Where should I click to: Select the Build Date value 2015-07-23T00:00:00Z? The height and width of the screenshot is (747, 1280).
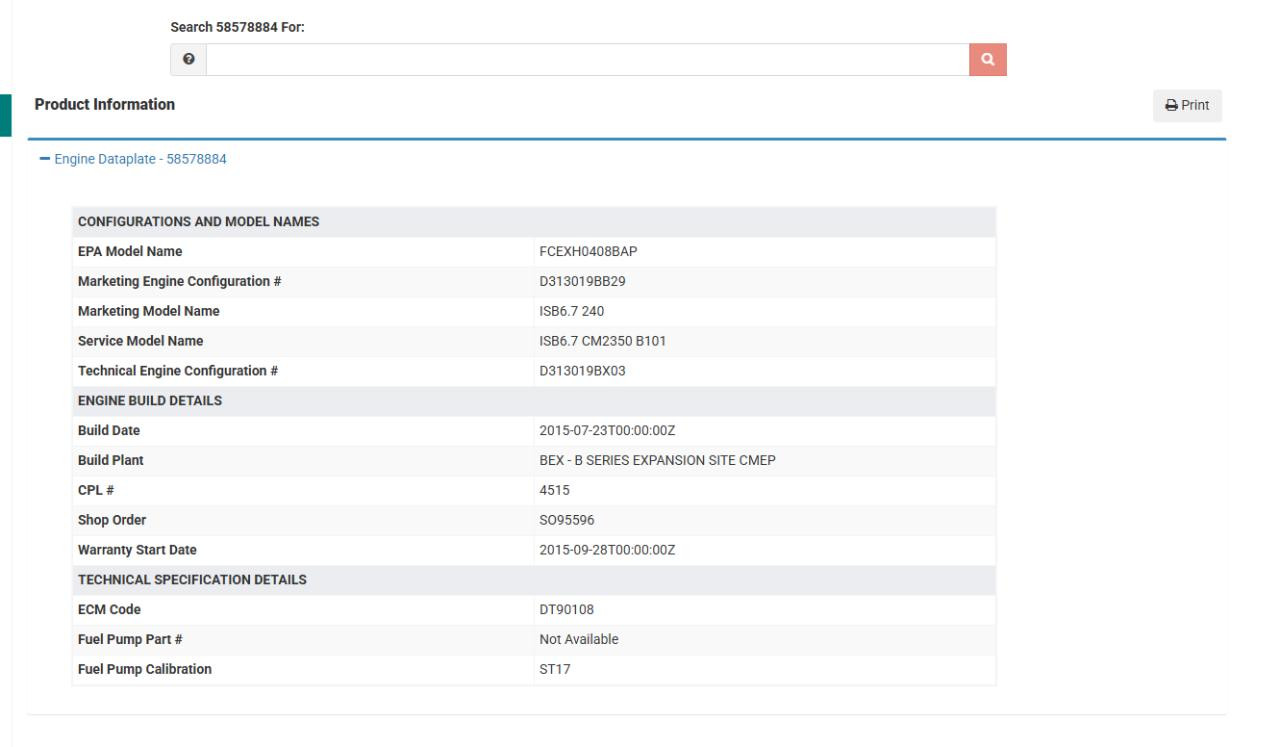pyautogui.click(x=608, y=431)
